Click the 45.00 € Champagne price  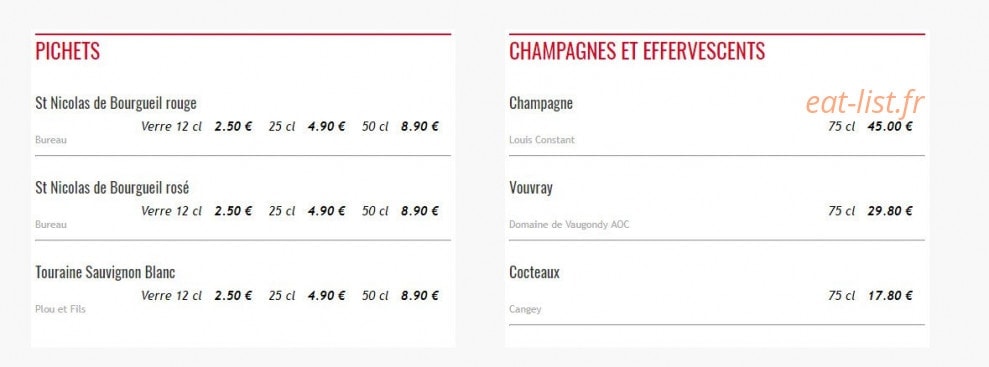point(890,126)
